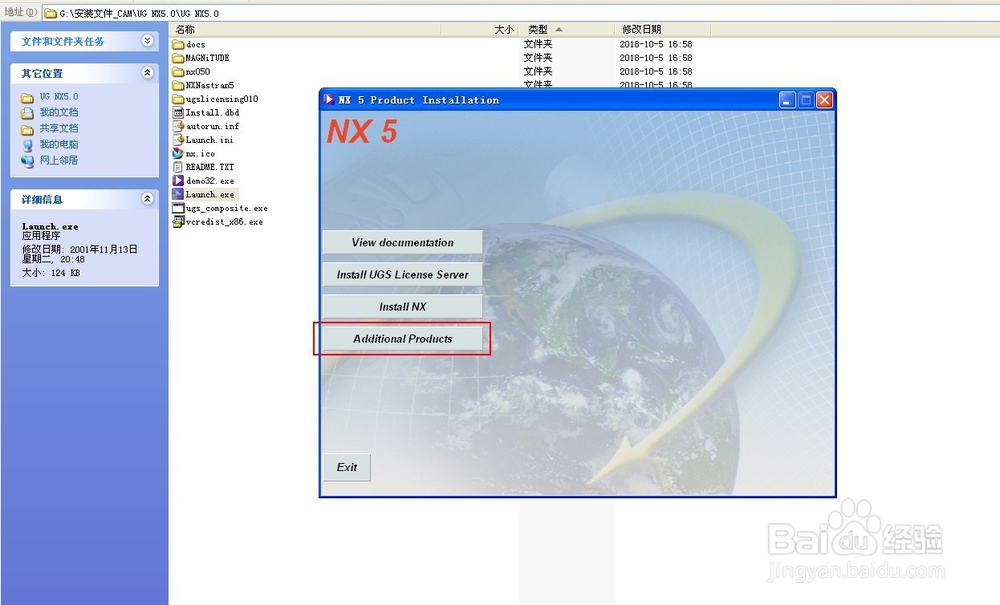1000x605 pixels.
Task: Sort files by 修改日期 column header
Action: (x=662, y=29)
